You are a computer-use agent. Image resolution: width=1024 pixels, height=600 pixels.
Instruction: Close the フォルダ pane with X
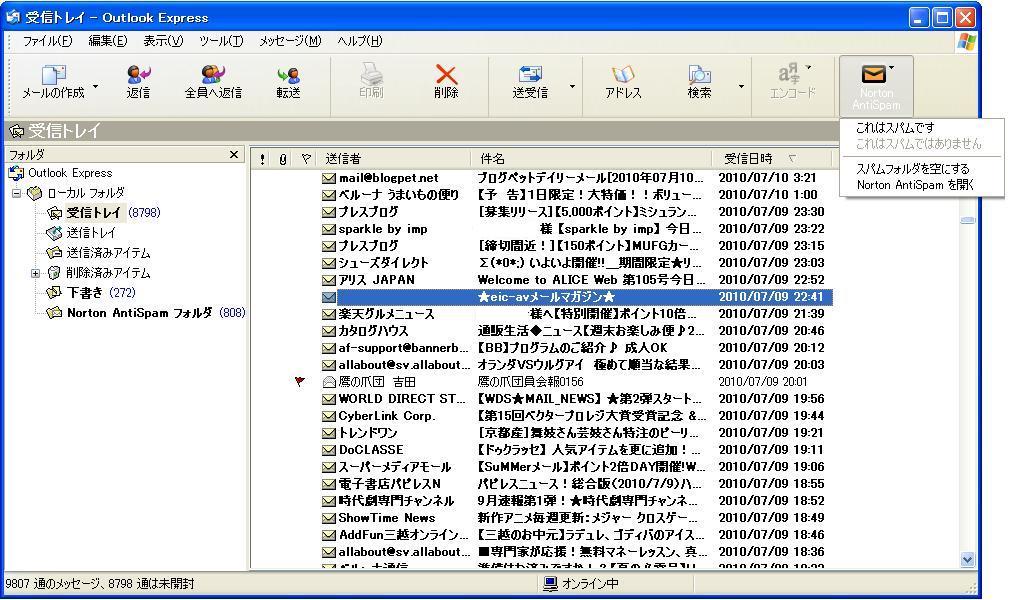234,155
